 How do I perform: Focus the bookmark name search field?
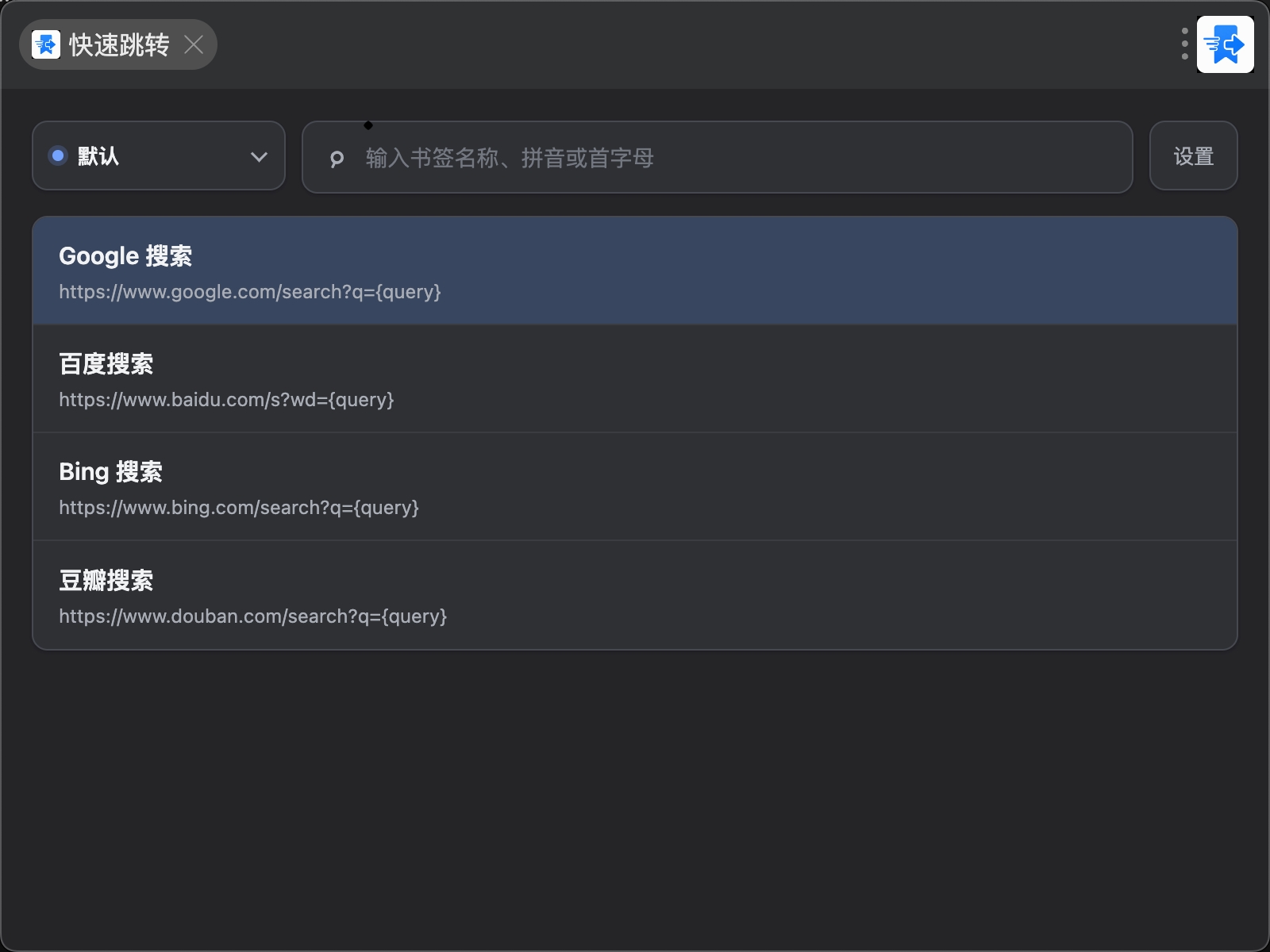click(x=718, y=157)
